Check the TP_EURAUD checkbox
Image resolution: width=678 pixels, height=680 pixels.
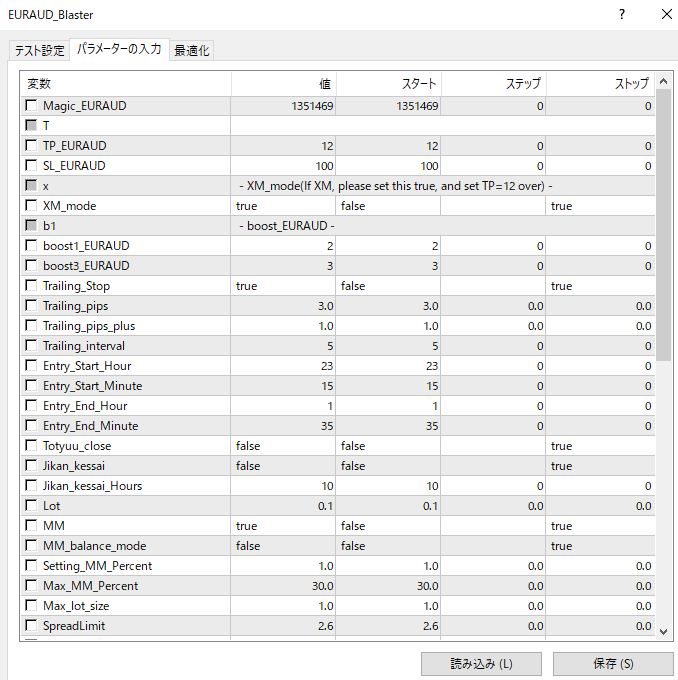click(x=31, y=145)
